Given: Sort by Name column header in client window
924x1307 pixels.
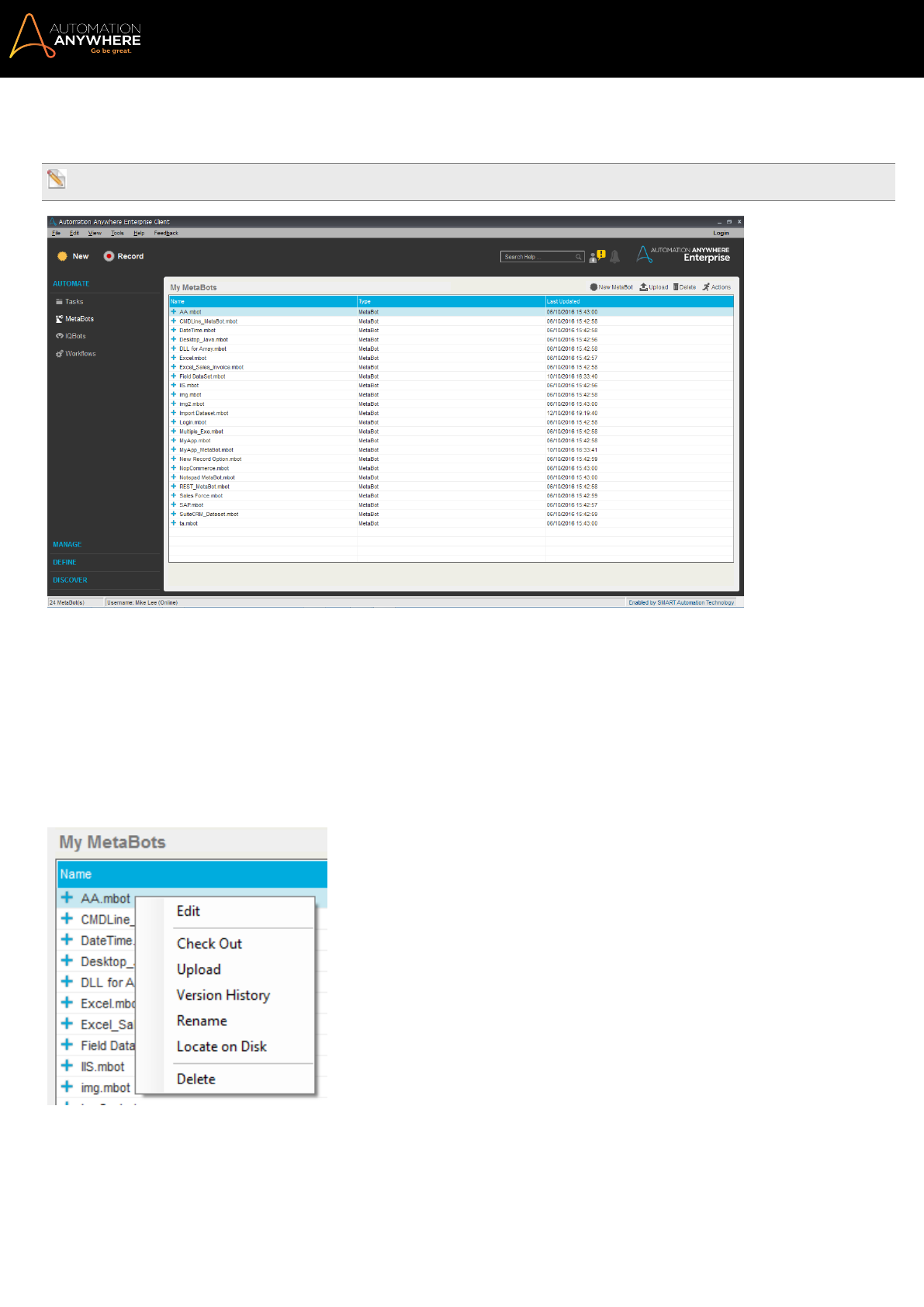Looking at the screenshot, I should (263, 301).
